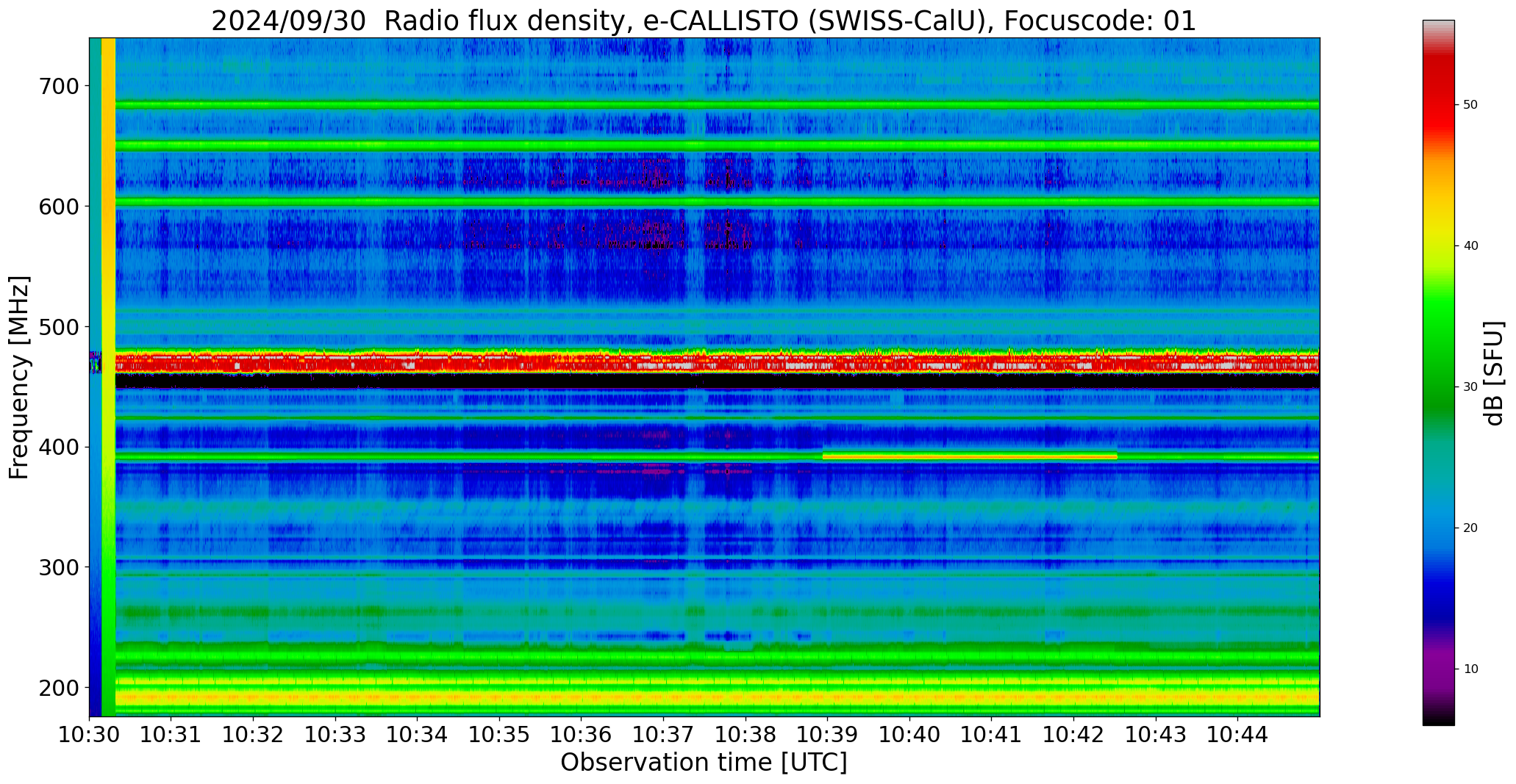Click the 10:44 time tick label
The image size is (1516, 784).
point(1237,734)
